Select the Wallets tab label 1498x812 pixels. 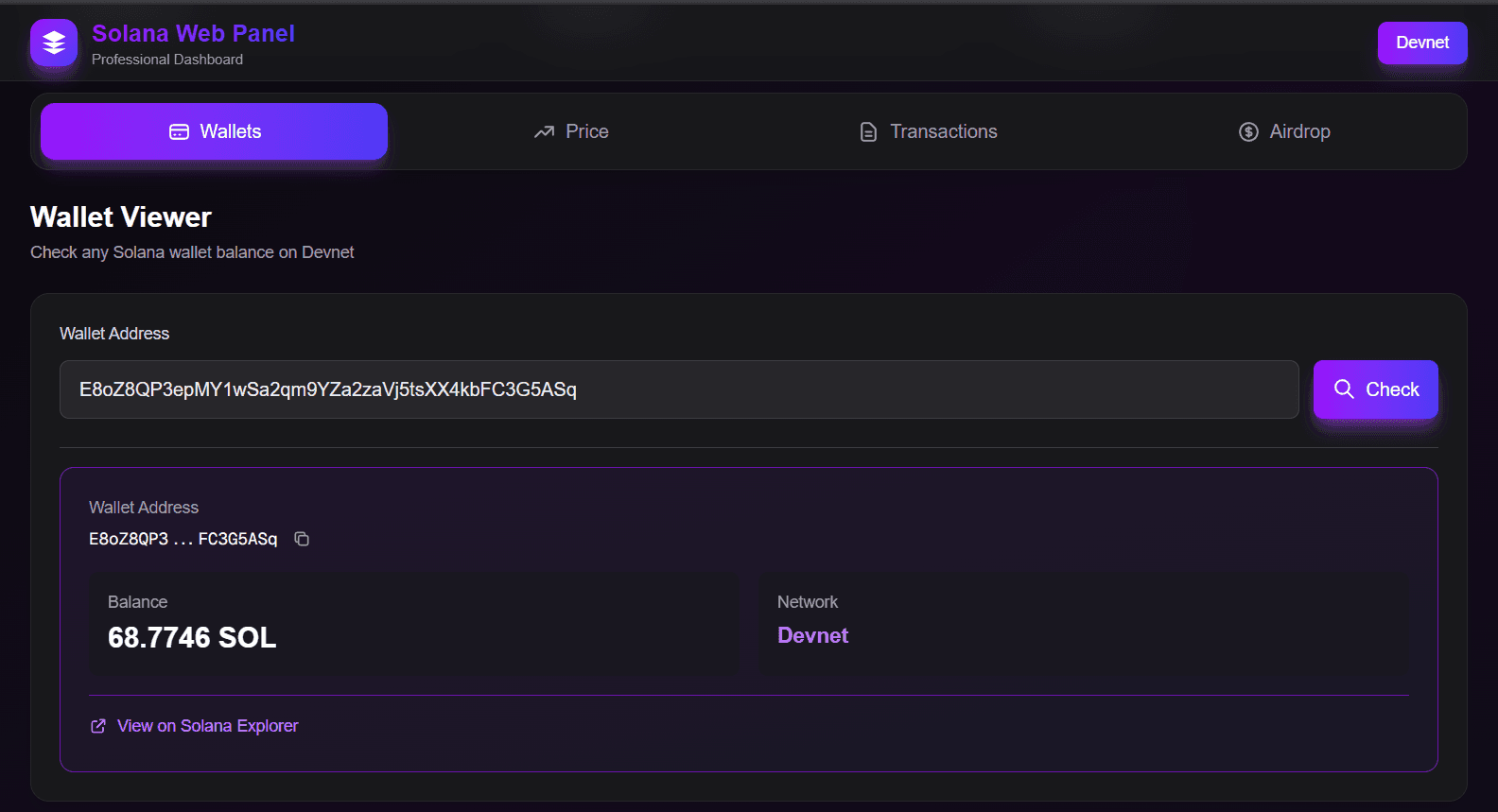(230, 131)
